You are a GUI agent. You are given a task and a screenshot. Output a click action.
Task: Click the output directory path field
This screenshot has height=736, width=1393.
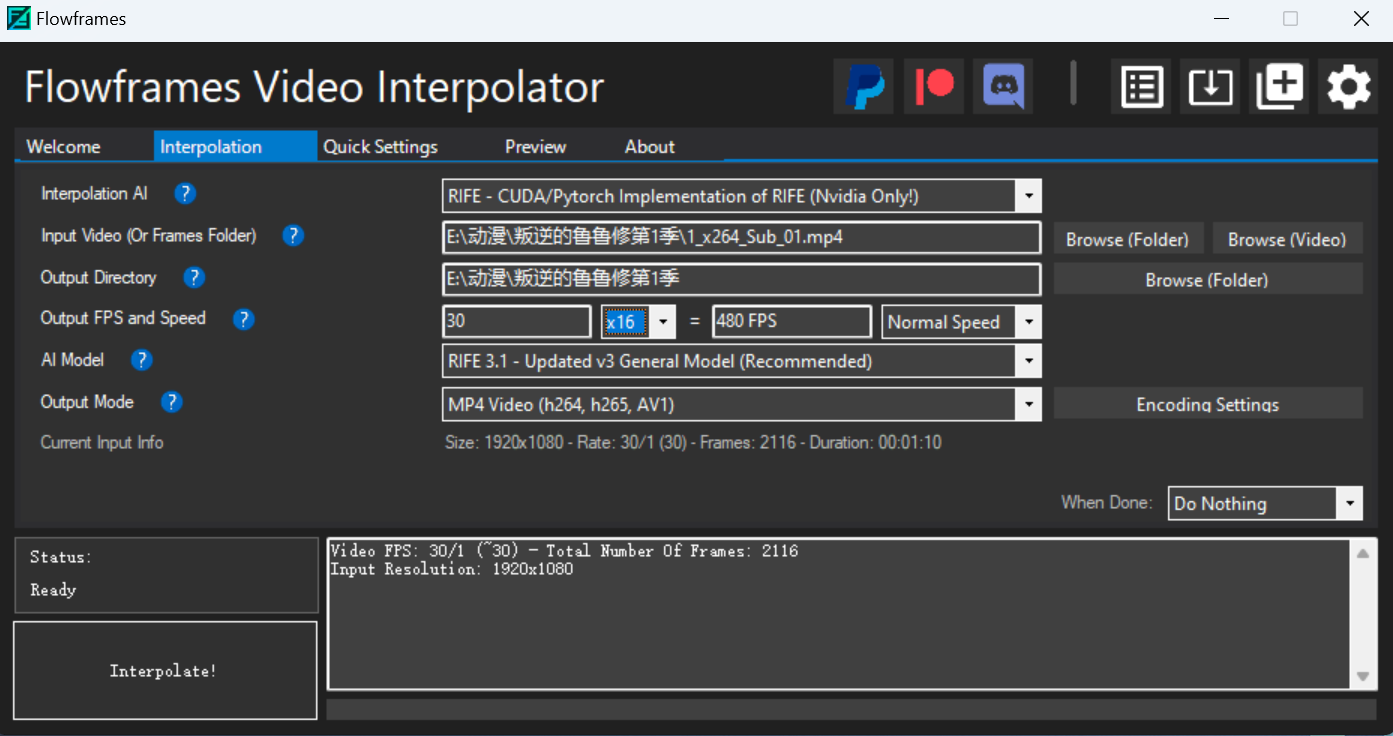click(741, 279)
